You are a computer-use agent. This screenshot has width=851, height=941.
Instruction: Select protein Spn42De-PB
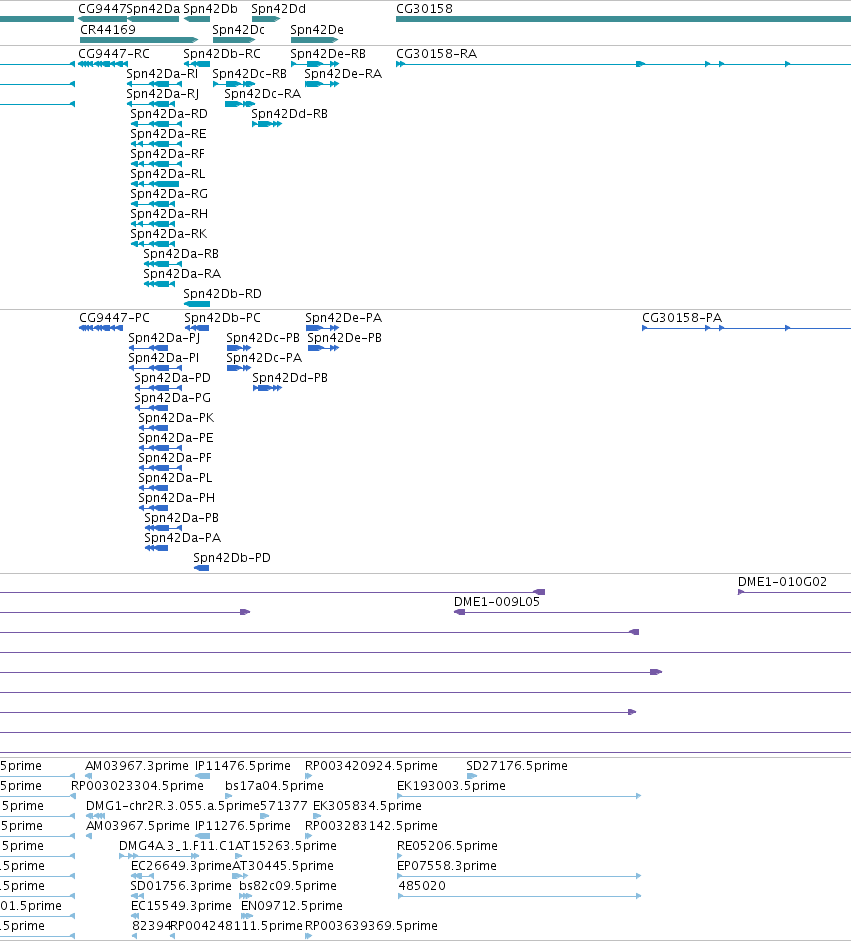click(344, 337)
